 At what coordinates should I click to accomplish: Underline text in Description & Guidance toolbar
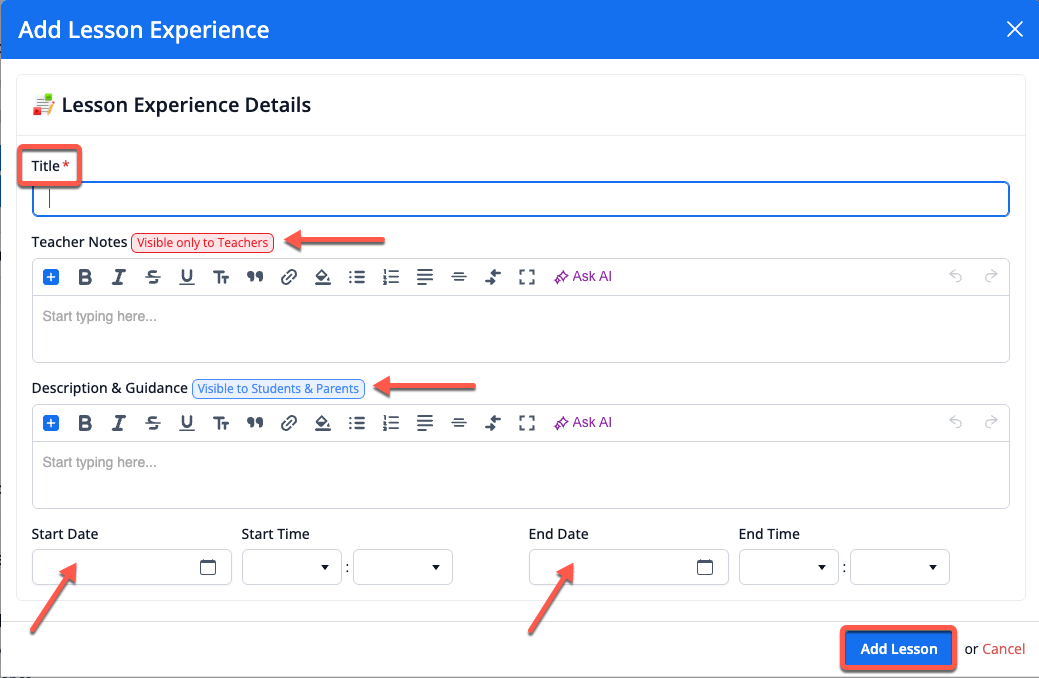(187, 423)
